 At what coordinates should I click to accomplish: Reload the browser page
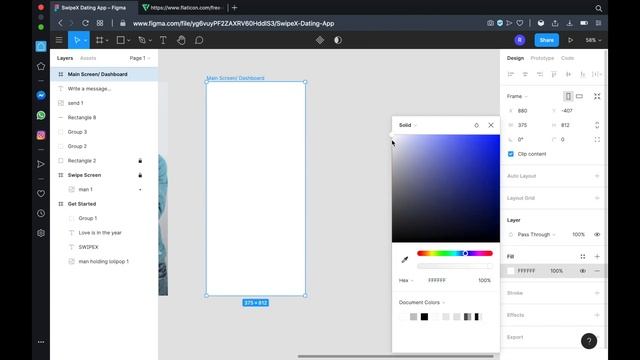pyautogui.click(x=85, y=23)
